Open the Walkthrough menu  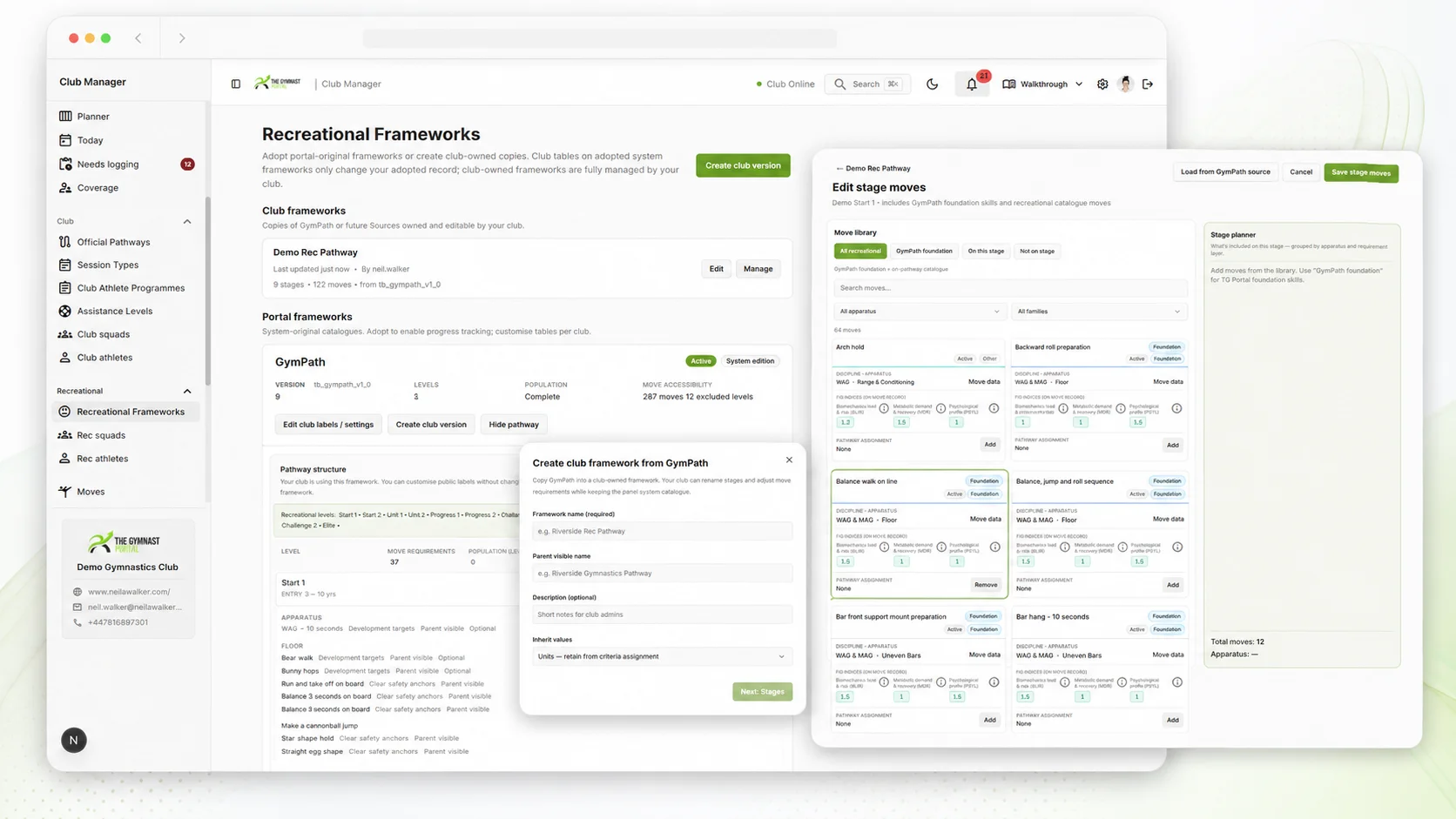point(1042,84)
